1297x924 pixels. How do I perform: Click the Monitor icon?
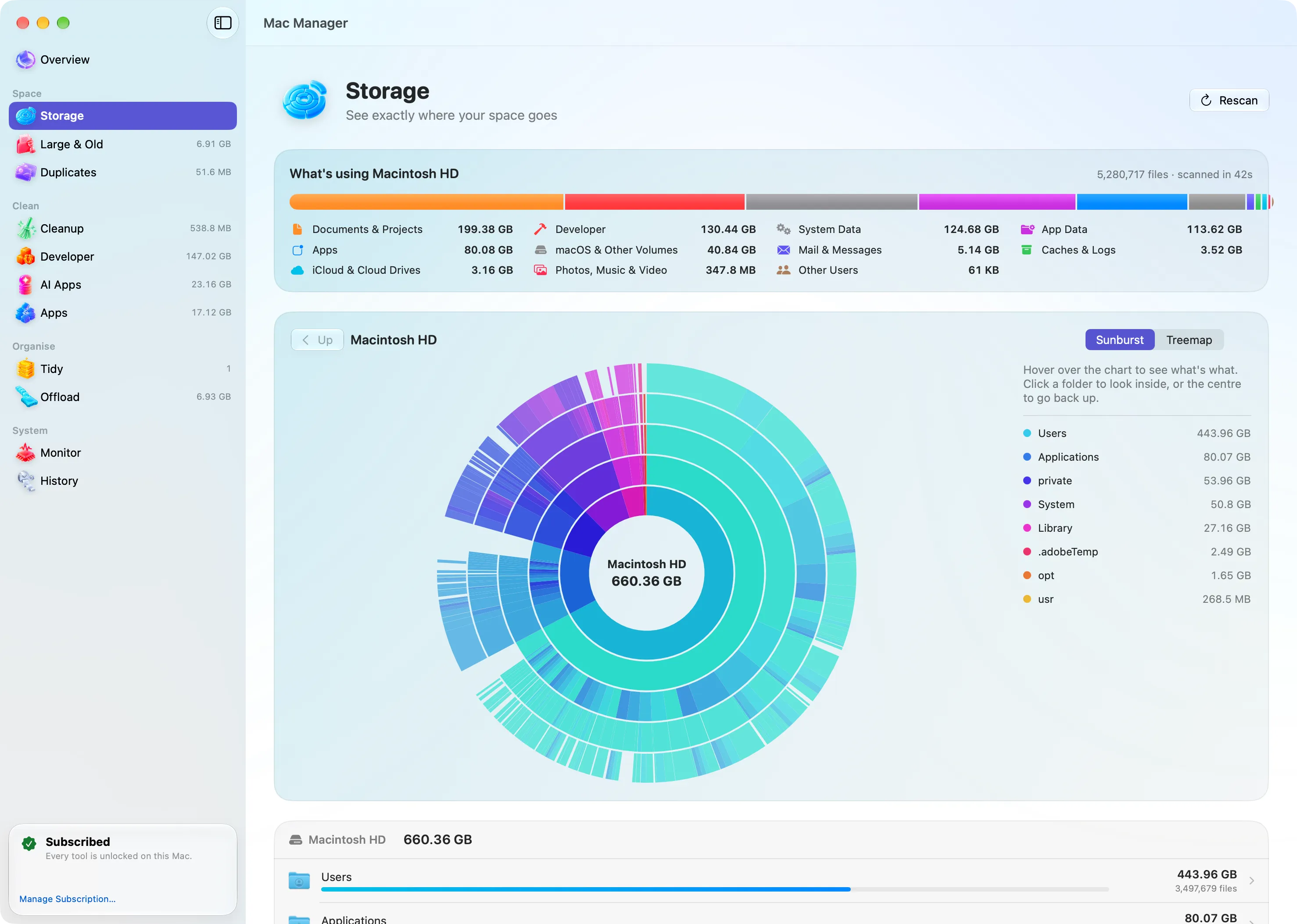pyautogui.click(x=25, y=453)
